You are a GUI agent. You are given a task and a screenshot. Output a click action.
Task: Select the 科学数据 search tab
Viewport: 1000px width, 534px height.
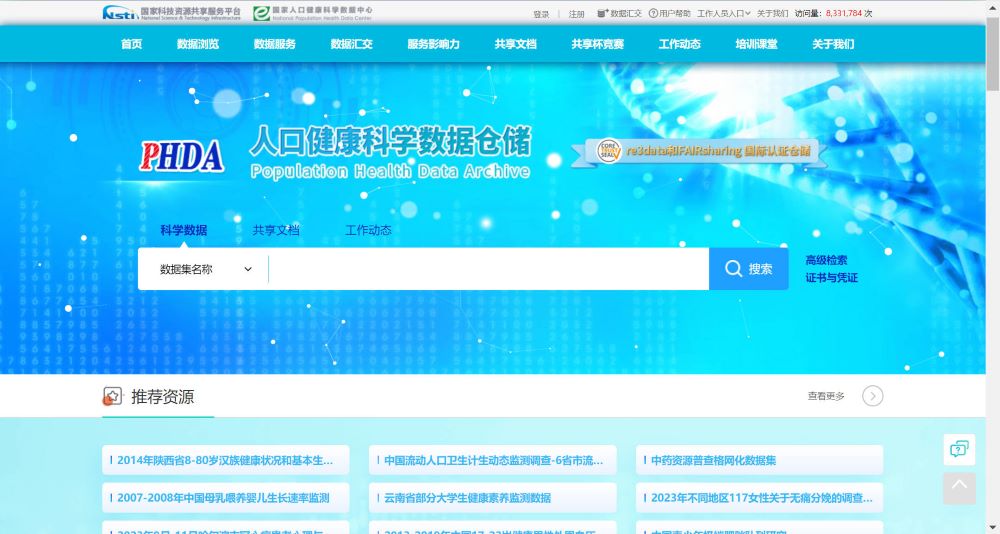184,230
